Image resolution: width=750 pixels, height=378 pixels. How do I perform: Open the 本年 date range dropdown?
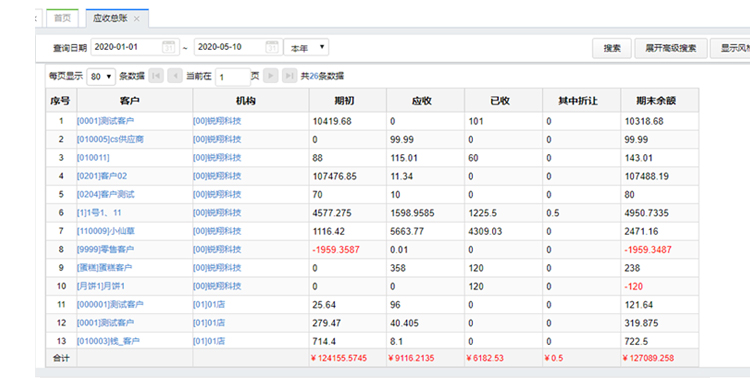pyautogui.click(x=306, y=47)
